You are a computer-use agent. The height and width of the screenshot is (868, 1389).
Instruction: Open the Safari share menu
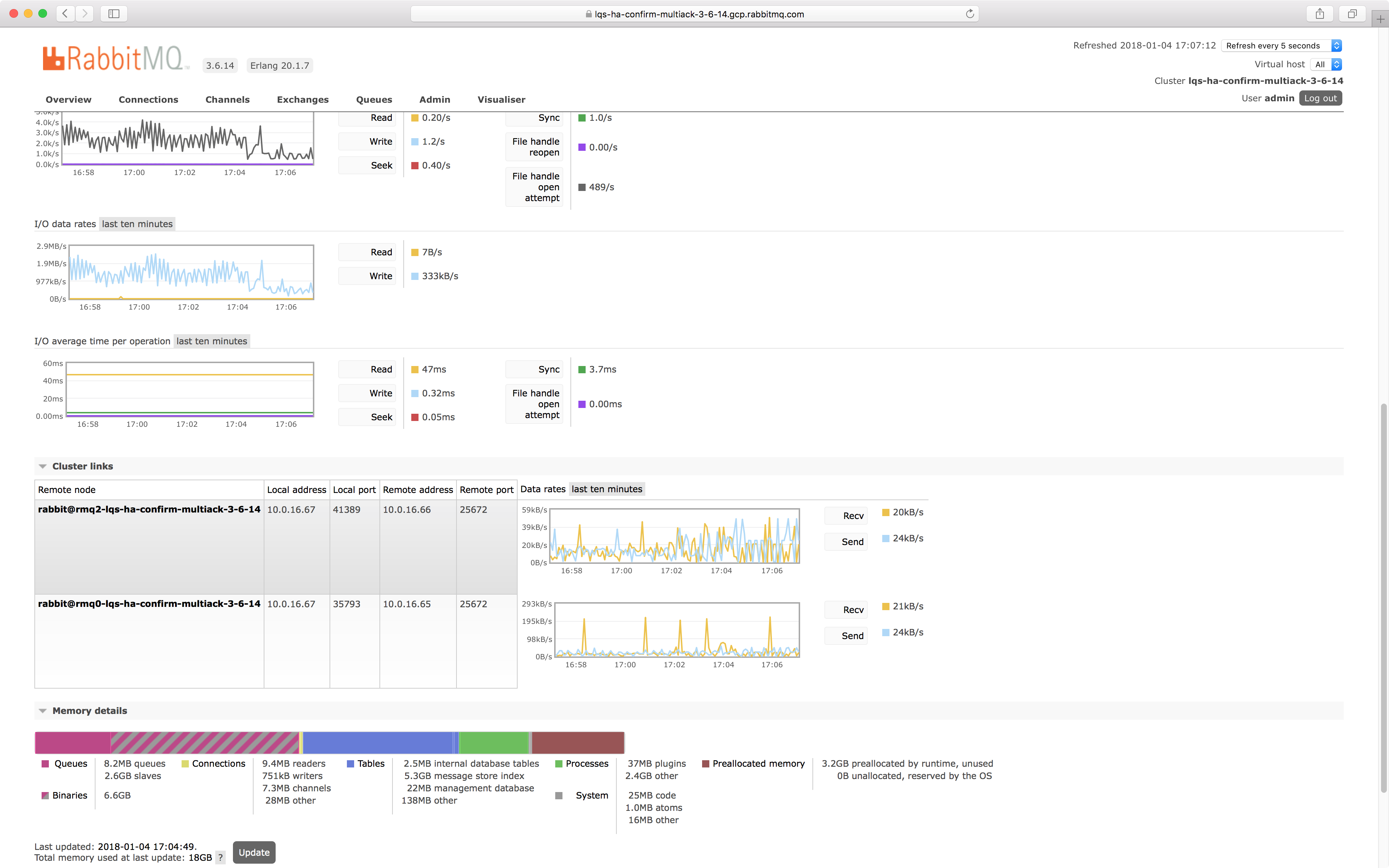1320,14
